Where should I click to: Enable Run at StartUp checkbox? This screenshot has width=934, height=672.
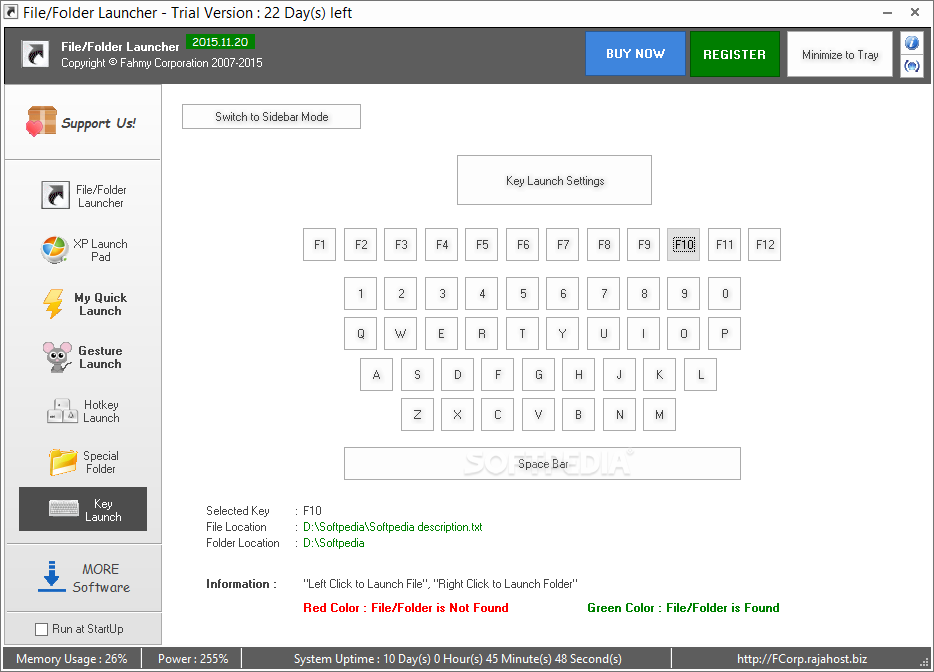point(41,629)
